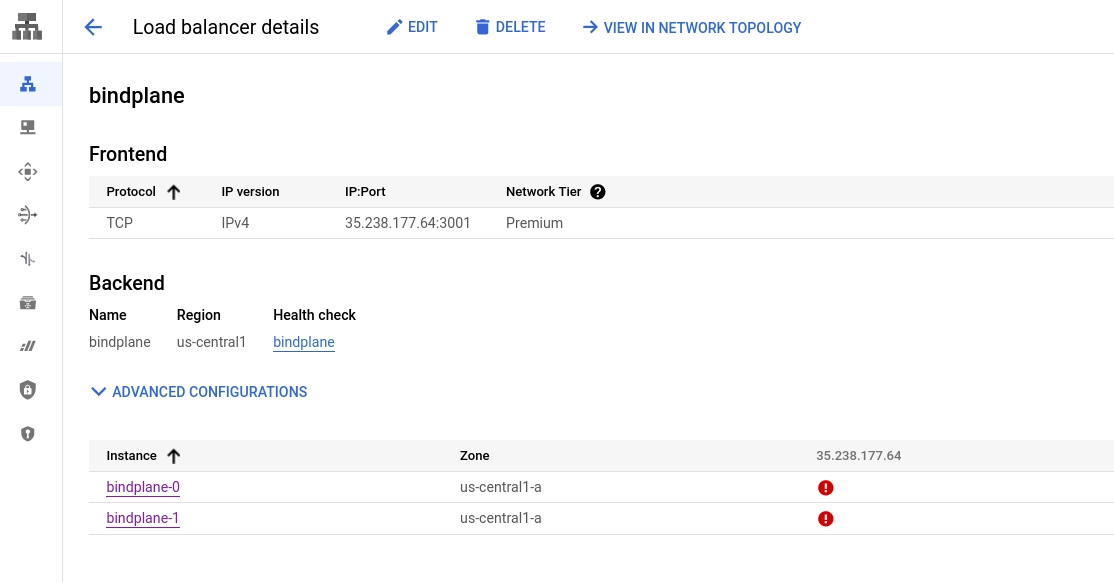Open Cloud Domains via the :// icon
Viewport: 1114px width, 582px height.
28,345
